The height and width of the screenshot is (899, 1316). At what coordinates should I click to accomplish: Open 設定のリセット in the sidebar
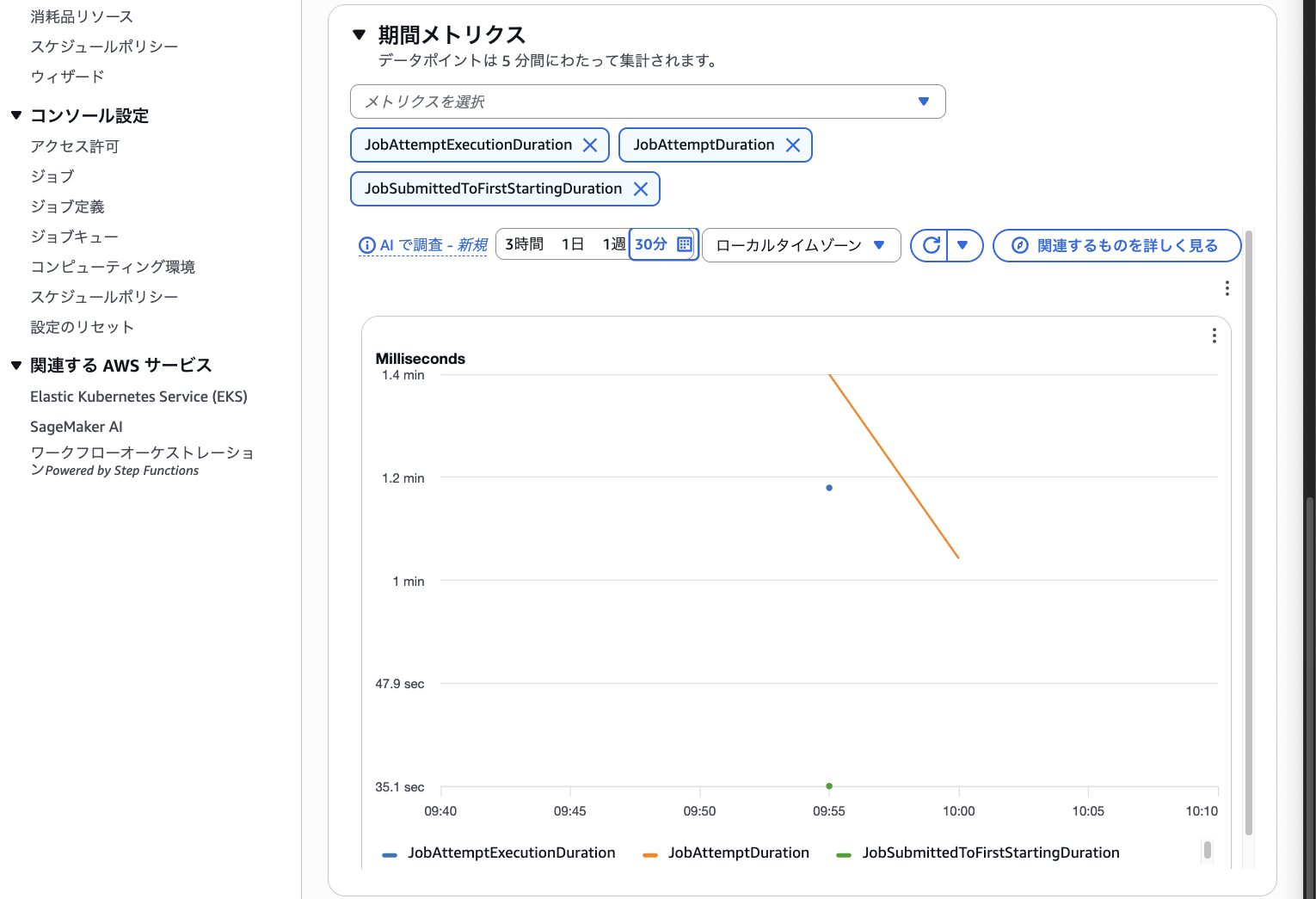[x=82, y=327]
